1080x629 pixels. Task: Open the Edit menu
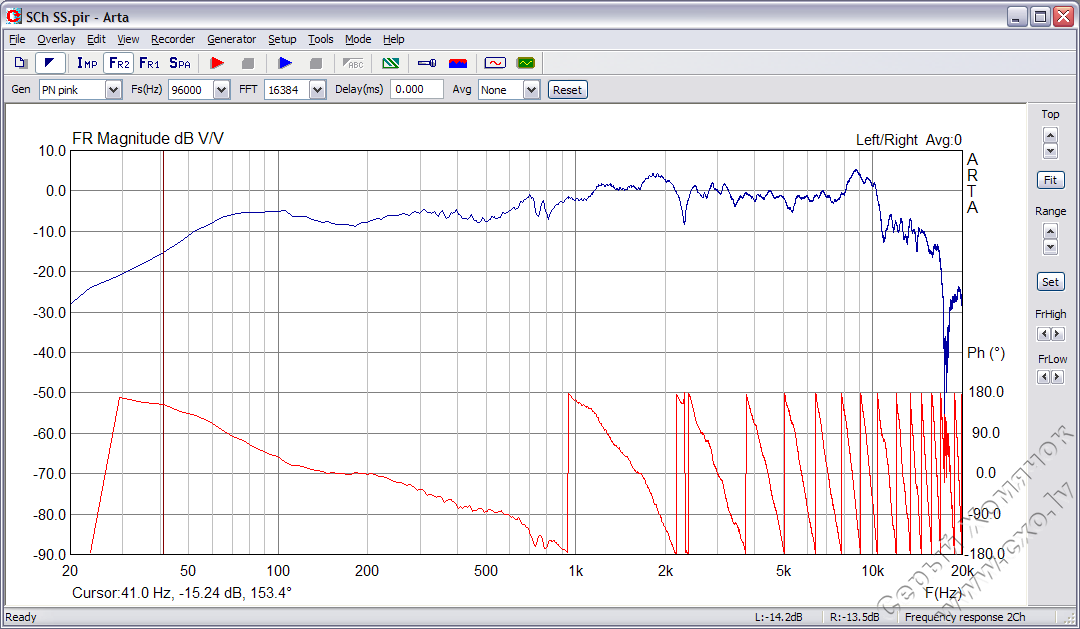[x=96, y=39]
